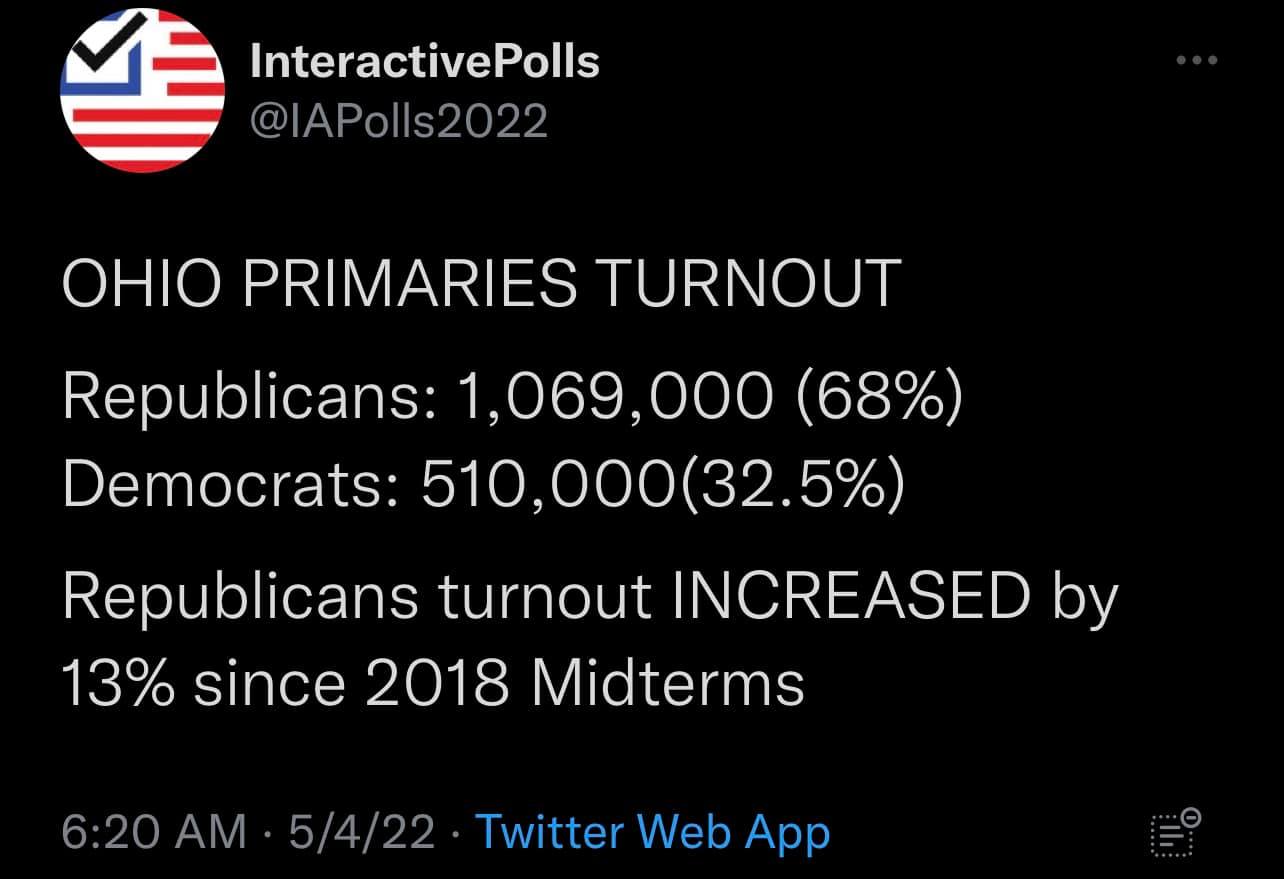This screenshot has height=879, width=1284.
Task: Click the InteractivePolls flag profile avatar
Action: [142, 92]
